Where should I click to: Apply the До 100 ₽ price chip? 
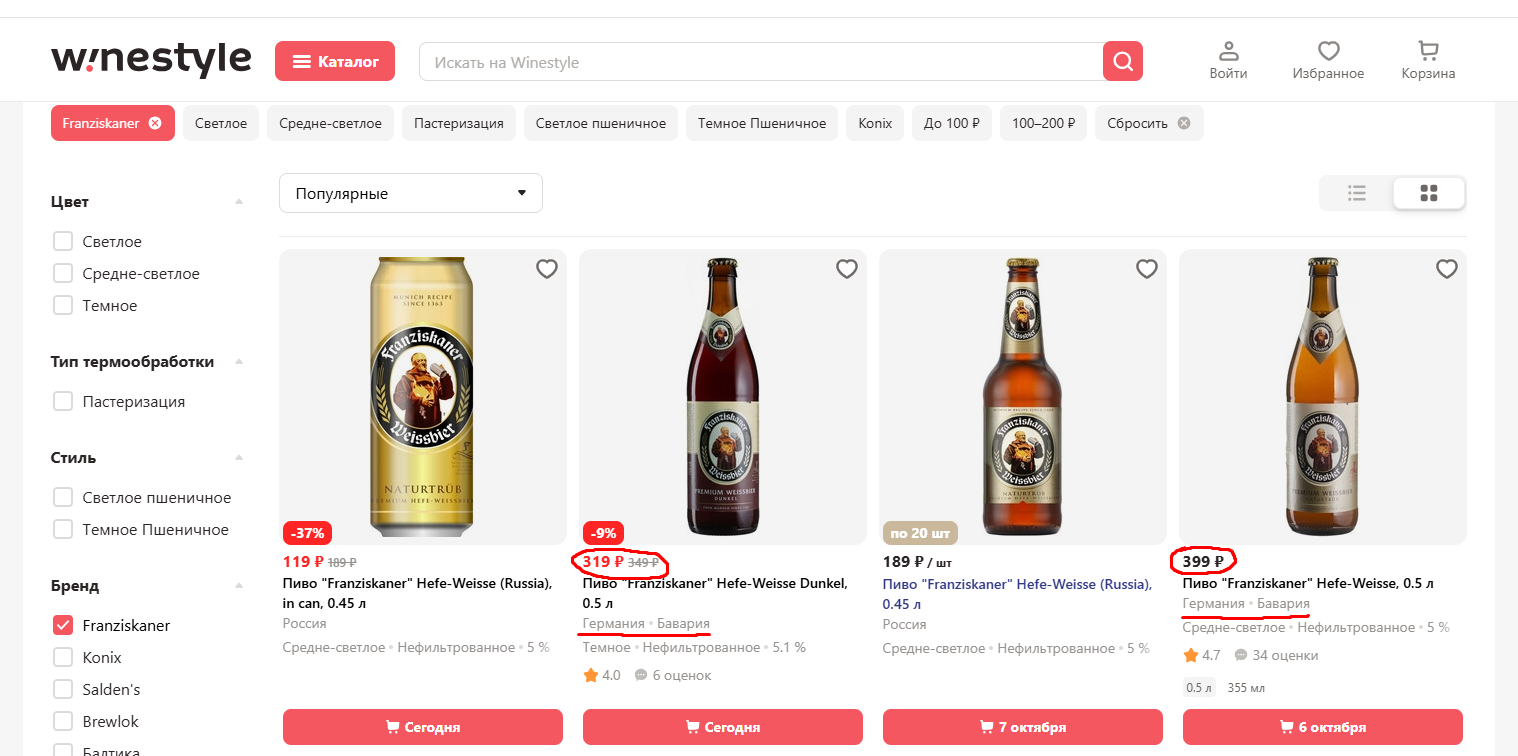point(952,123)
